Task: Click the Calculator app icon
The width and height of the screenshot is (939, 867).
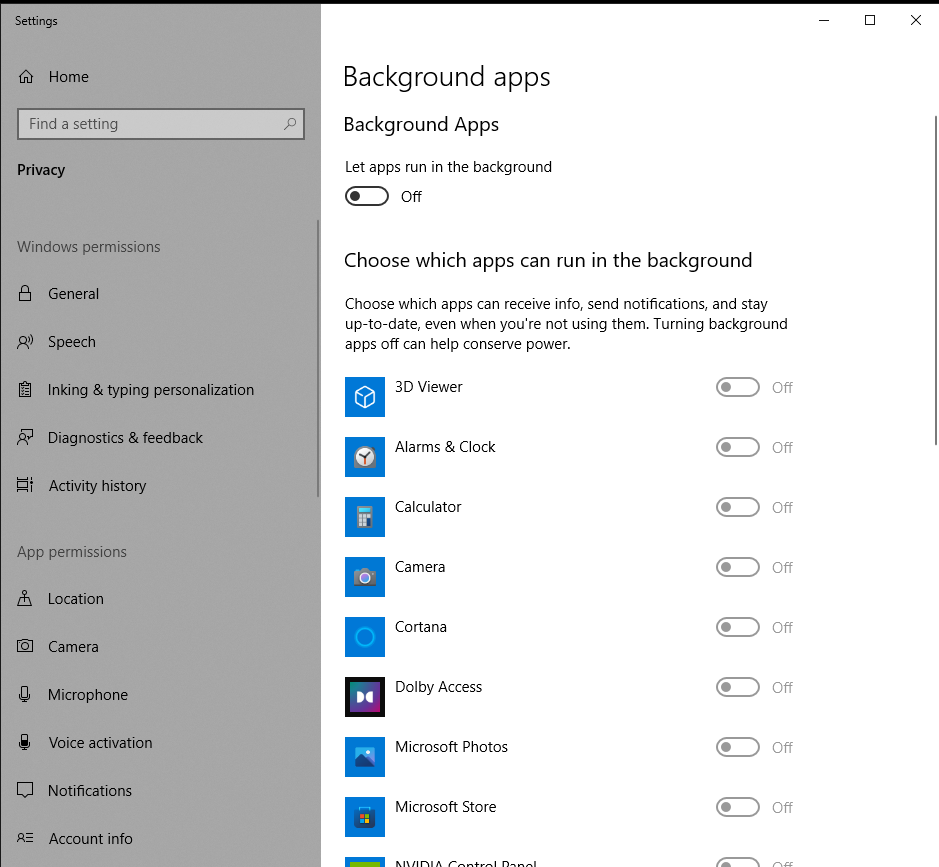Action: coord(364,517)
